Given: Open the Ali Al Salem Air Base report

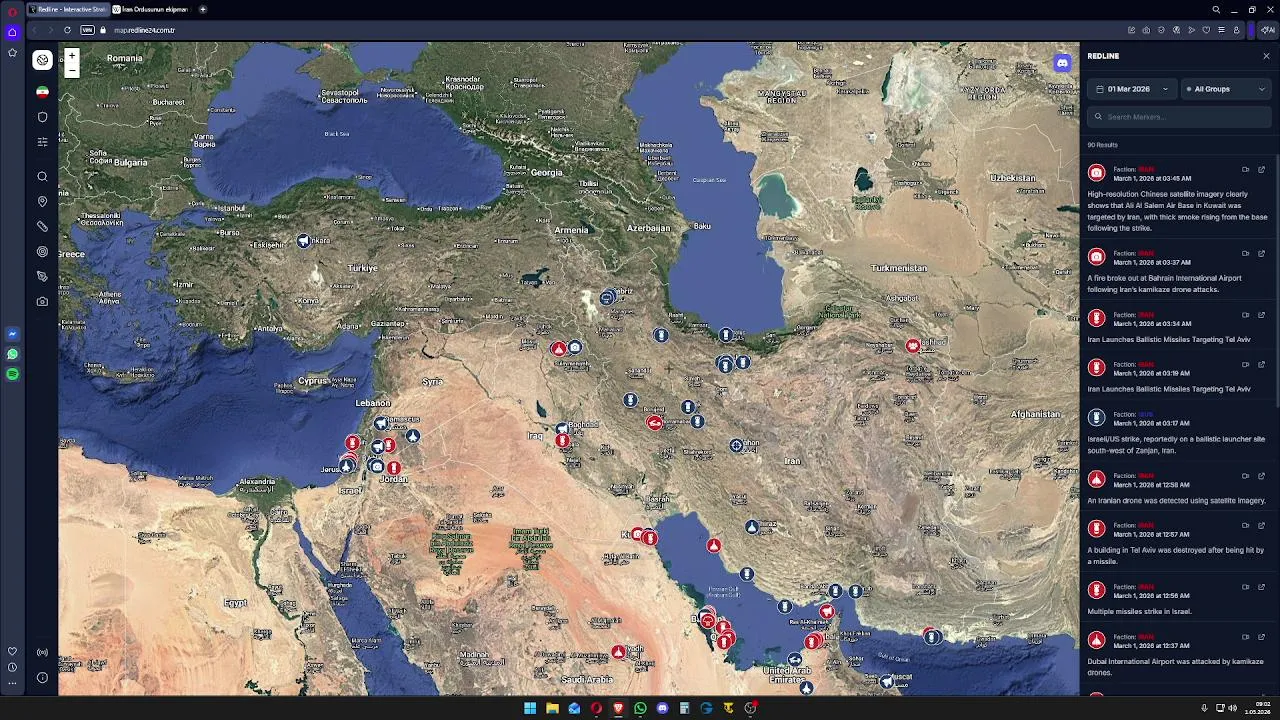Looking at the screenshot, I should coord(1177,199).
